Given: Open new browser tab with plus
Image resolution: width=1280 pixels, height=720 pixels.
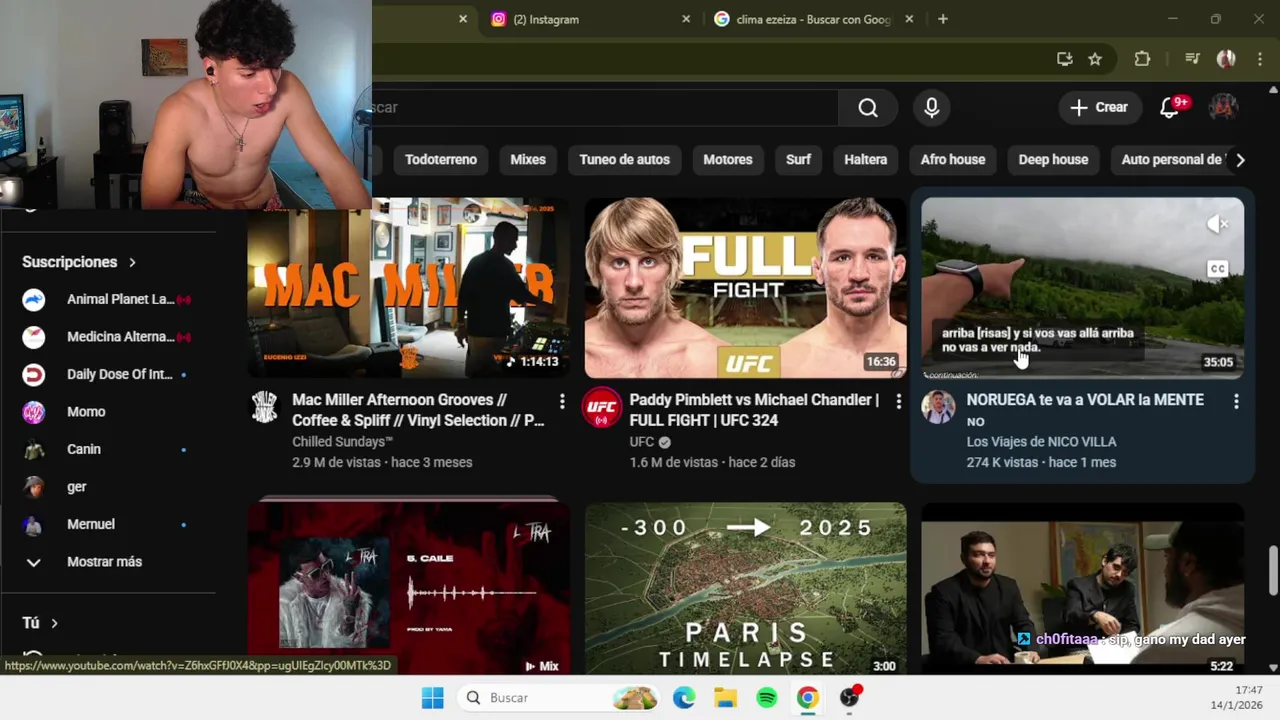Looking at the screenshot, I should pyautogui.click(x=942, y=19).
